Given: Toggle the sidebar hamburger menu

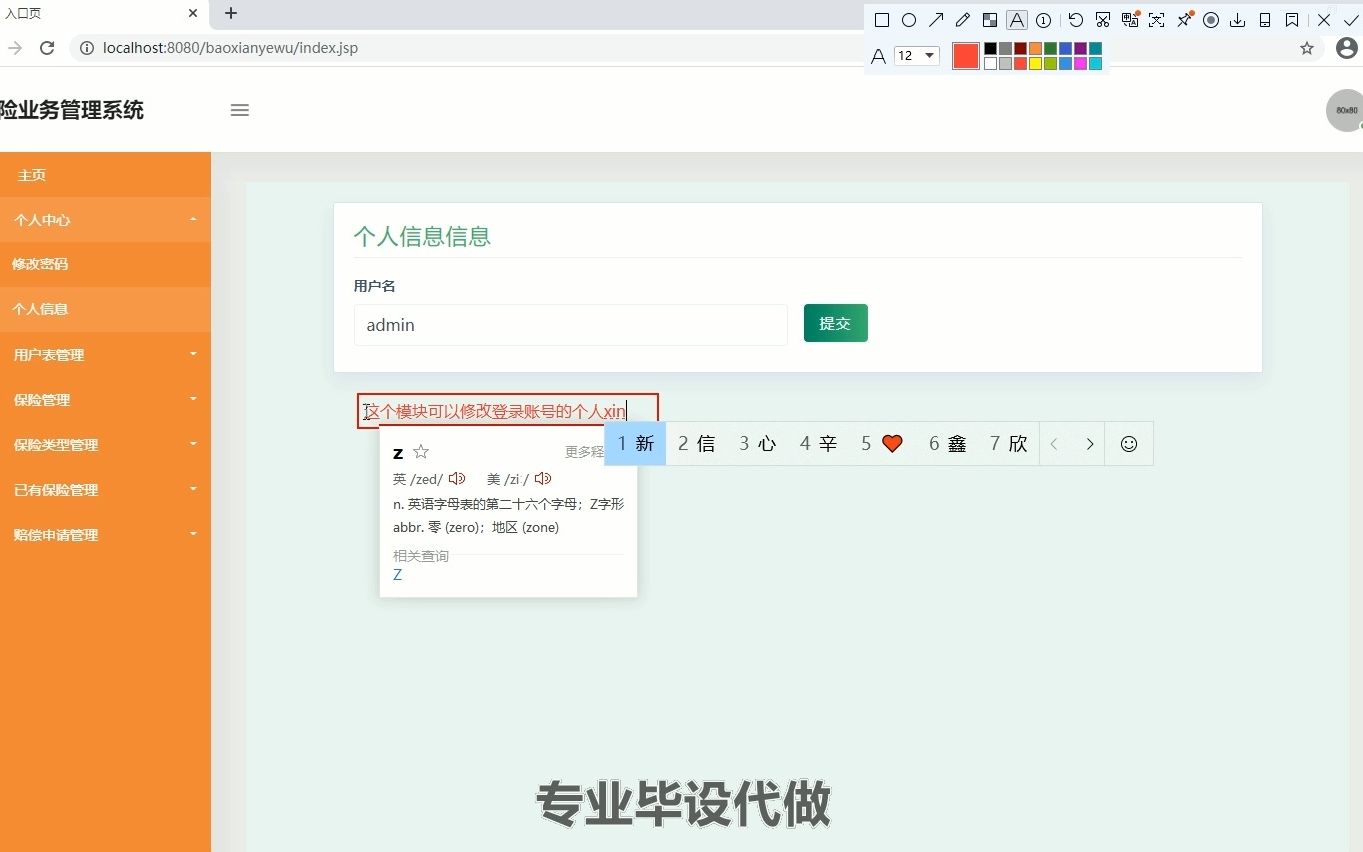Looking at the screenshot, I should (240, 110).
